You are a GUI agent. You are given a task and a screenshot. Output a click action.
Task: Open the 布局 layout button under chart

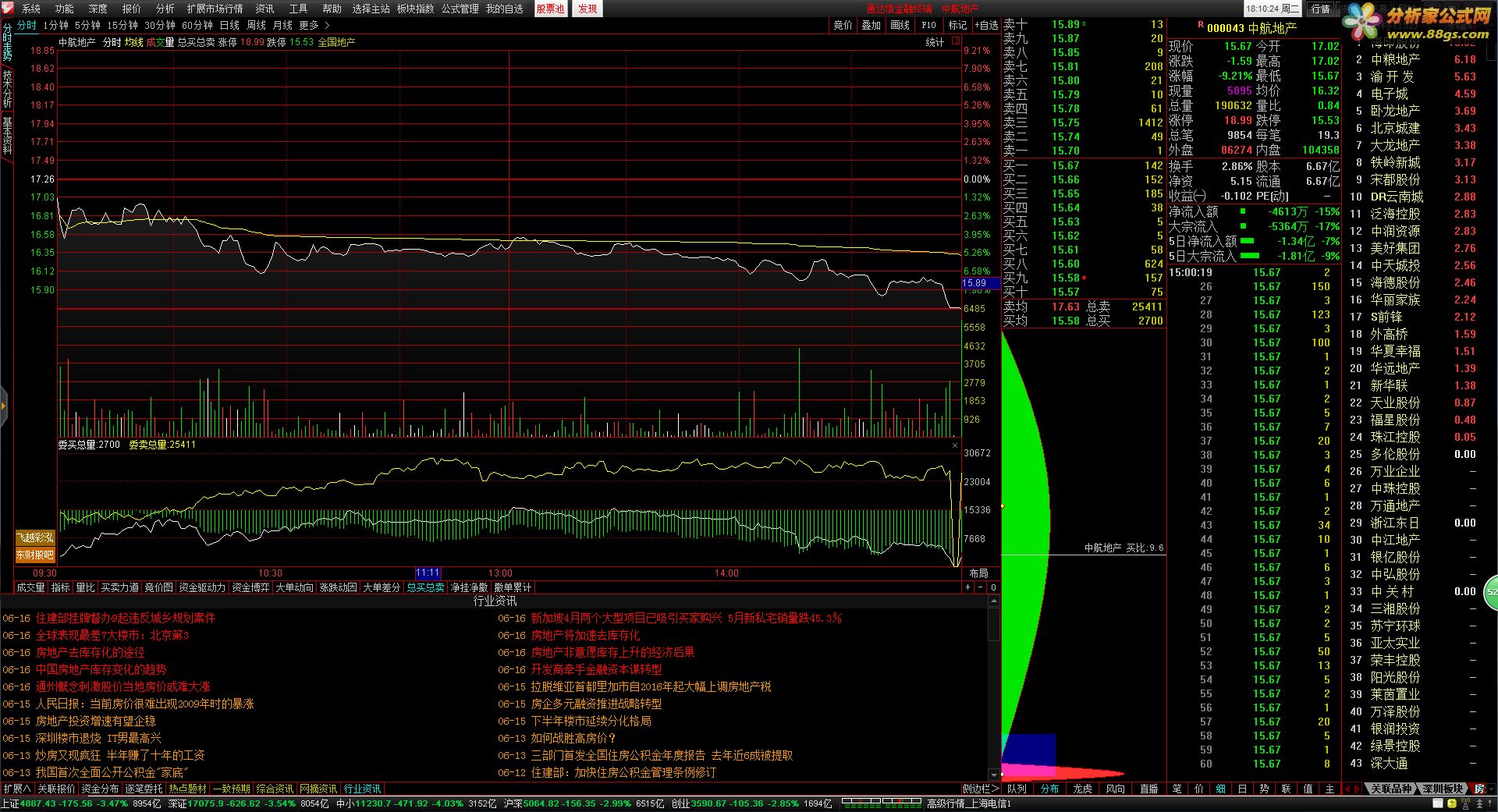(x=979, y=573)
